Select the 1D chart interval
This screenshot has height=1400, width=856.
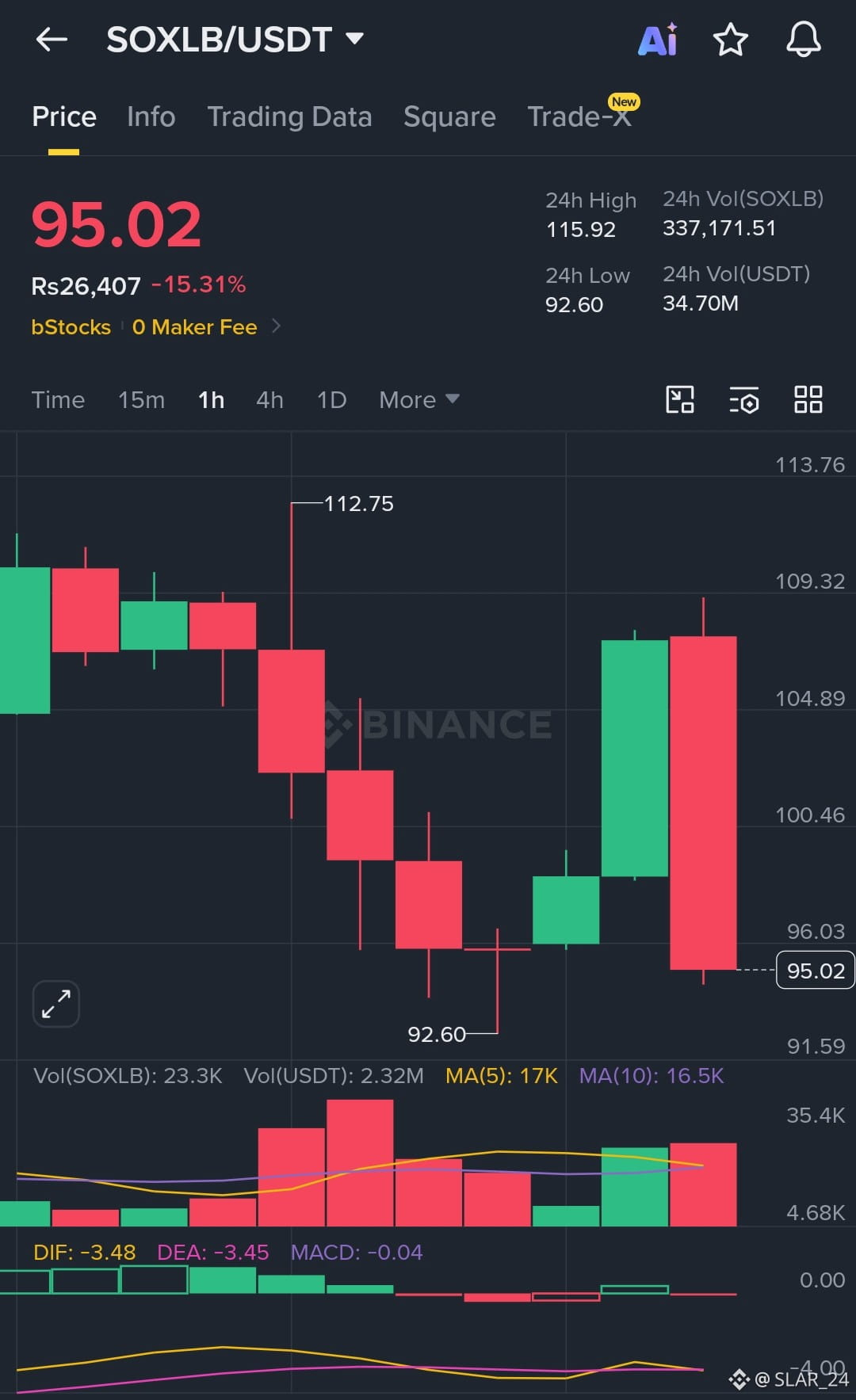[x=331, y=400]
